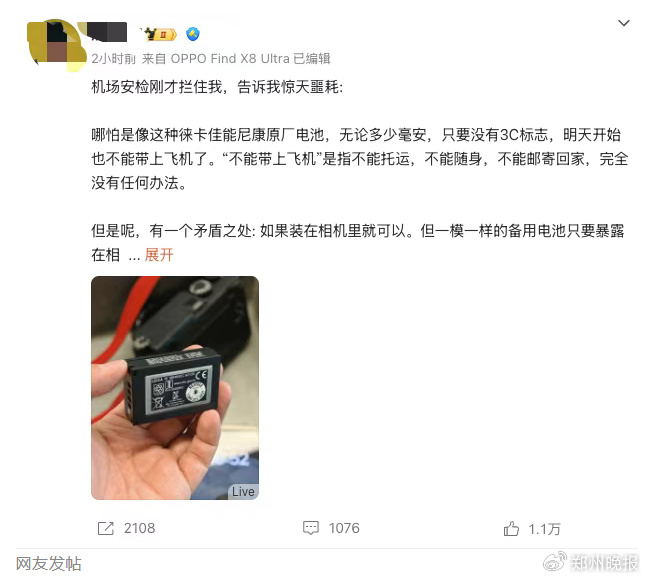
Task: Open the 2108 reposts count
Action: pyautogui.click(x=139, y=528)
